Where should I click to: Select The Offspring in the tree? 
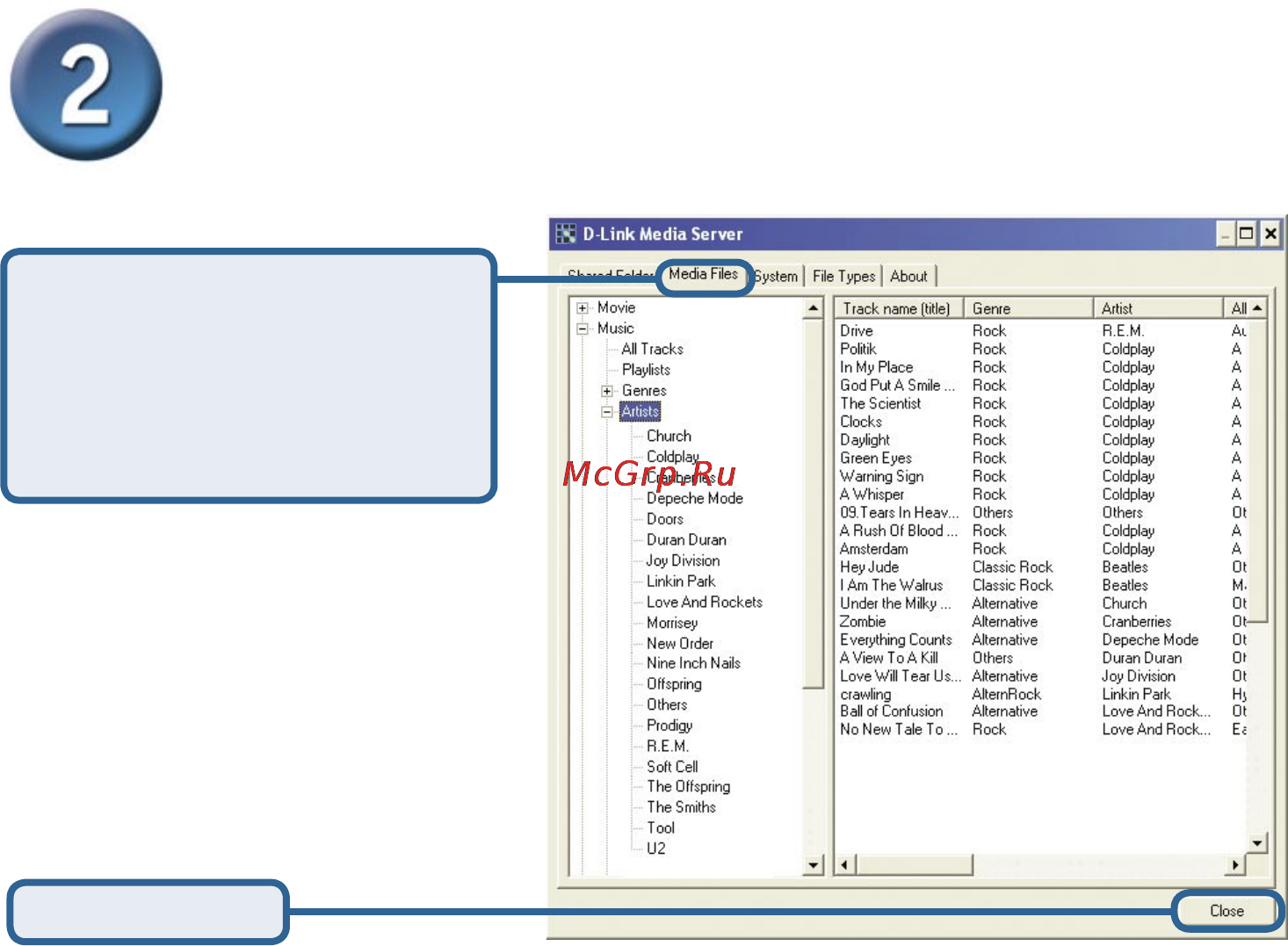coord(688,787)
